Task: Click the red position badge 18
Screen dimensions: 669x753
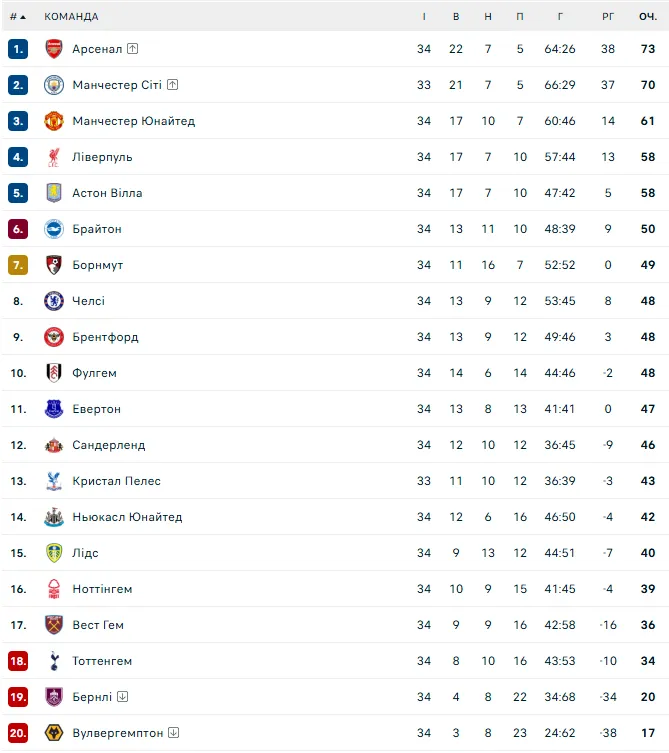Action: click(18, 661)
